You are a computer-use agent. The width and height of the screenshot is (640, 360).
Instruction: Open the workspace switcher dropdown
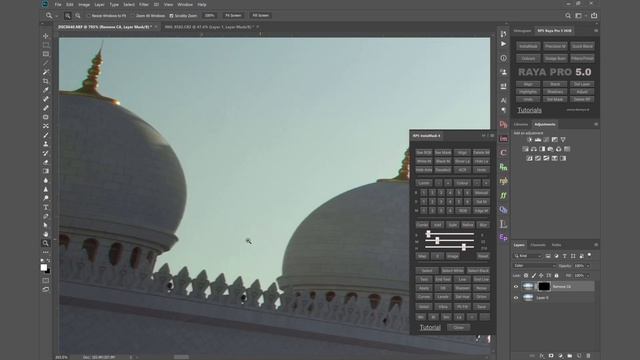580,16
